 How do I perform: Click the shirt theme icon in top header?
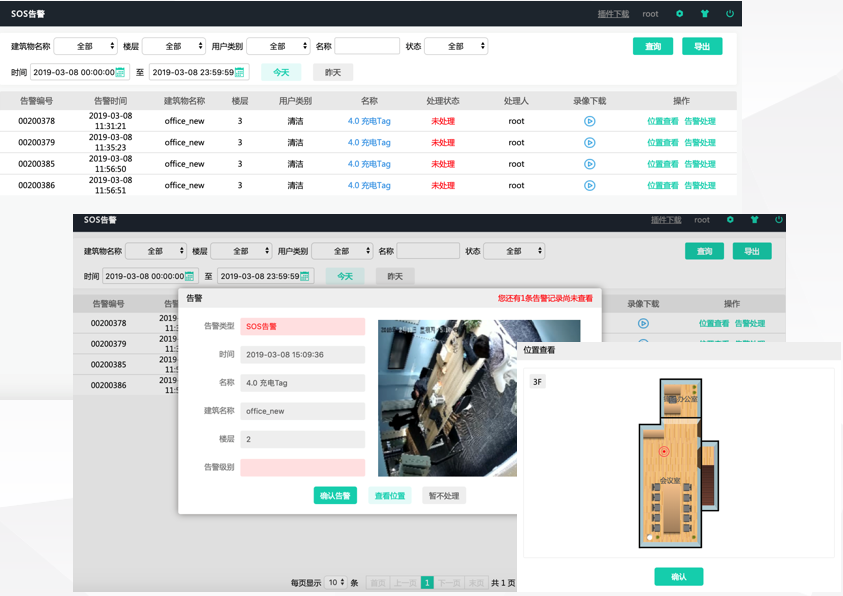click(x=705, y=13)
